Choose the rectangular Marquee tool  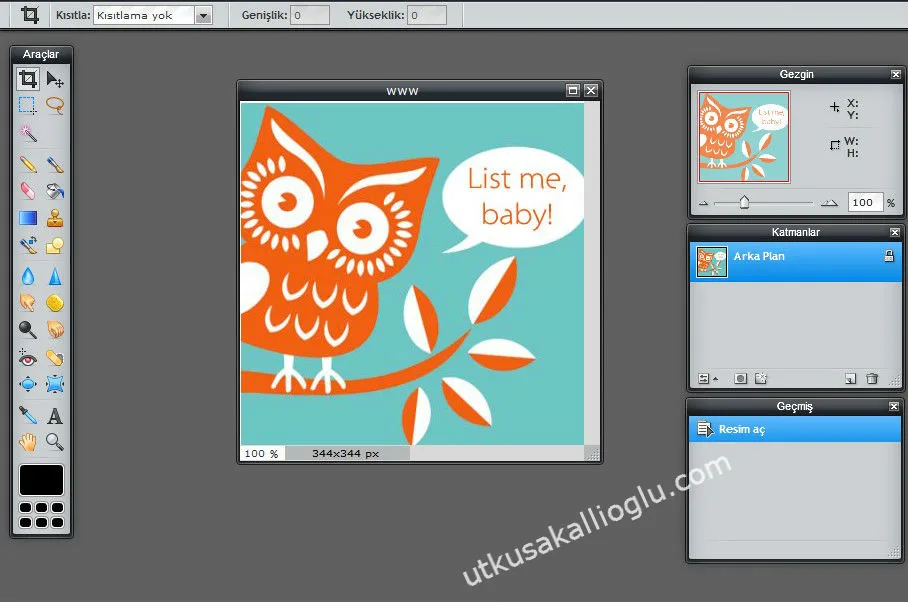tap(28, 105)
